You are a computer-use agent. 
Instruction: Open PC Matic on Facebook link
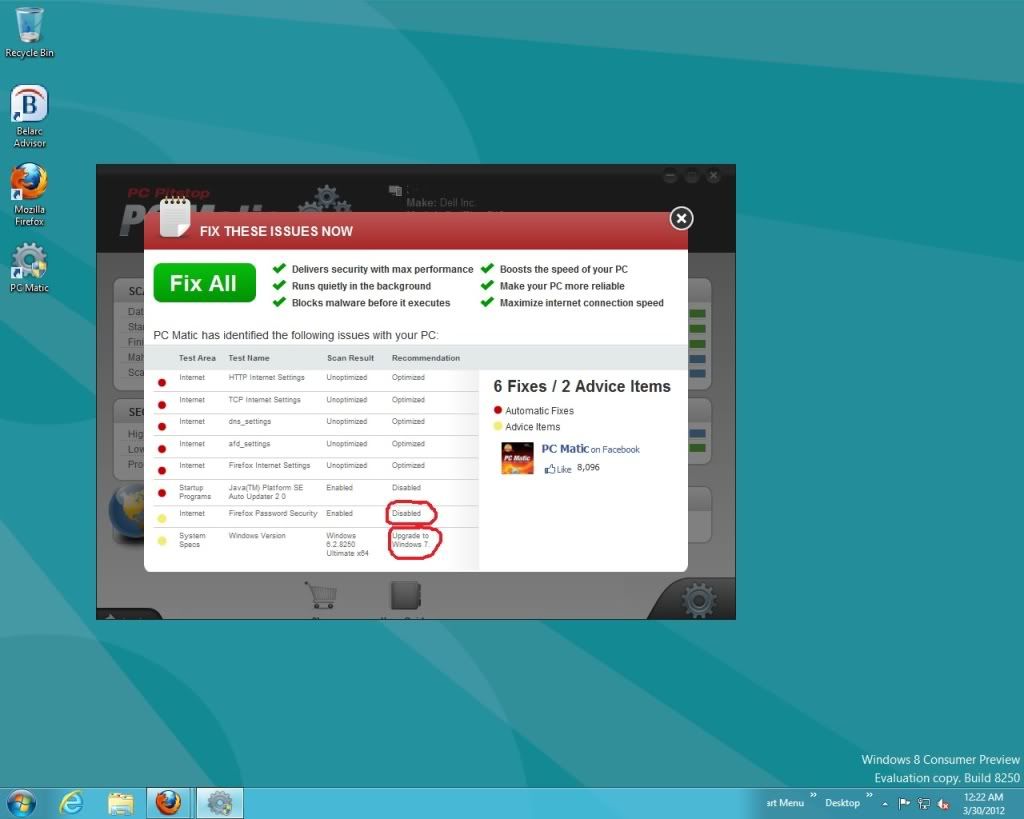pos(590,449)
